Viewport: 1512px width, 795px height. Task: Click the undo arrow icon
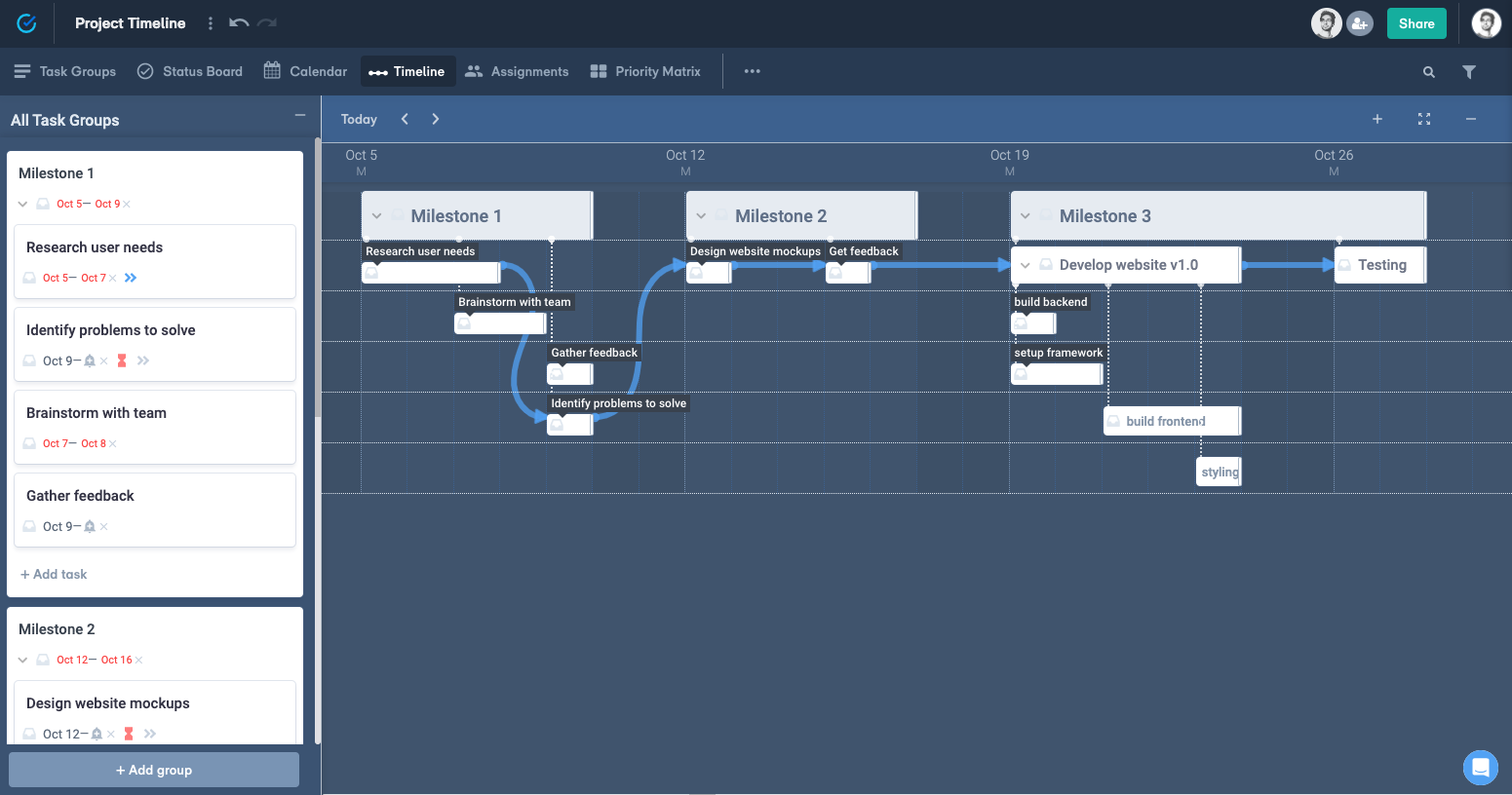click(x=239, y=23)
